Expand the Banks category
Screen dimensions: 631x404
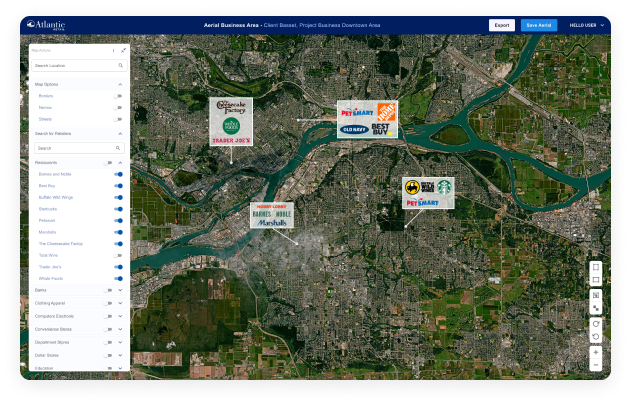120,290
